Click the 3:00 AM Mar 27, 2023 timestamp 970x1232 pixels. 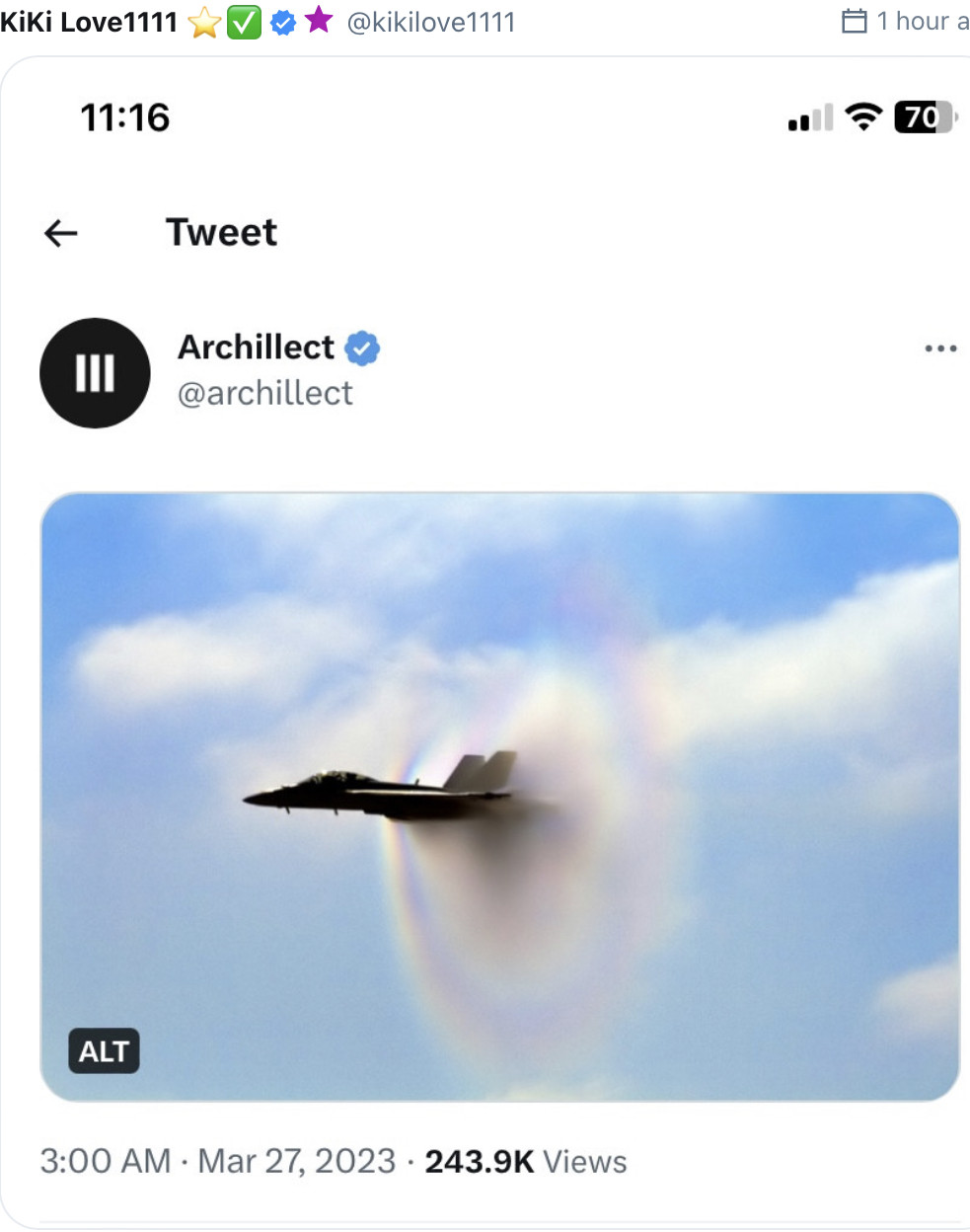coord(218,1161)
